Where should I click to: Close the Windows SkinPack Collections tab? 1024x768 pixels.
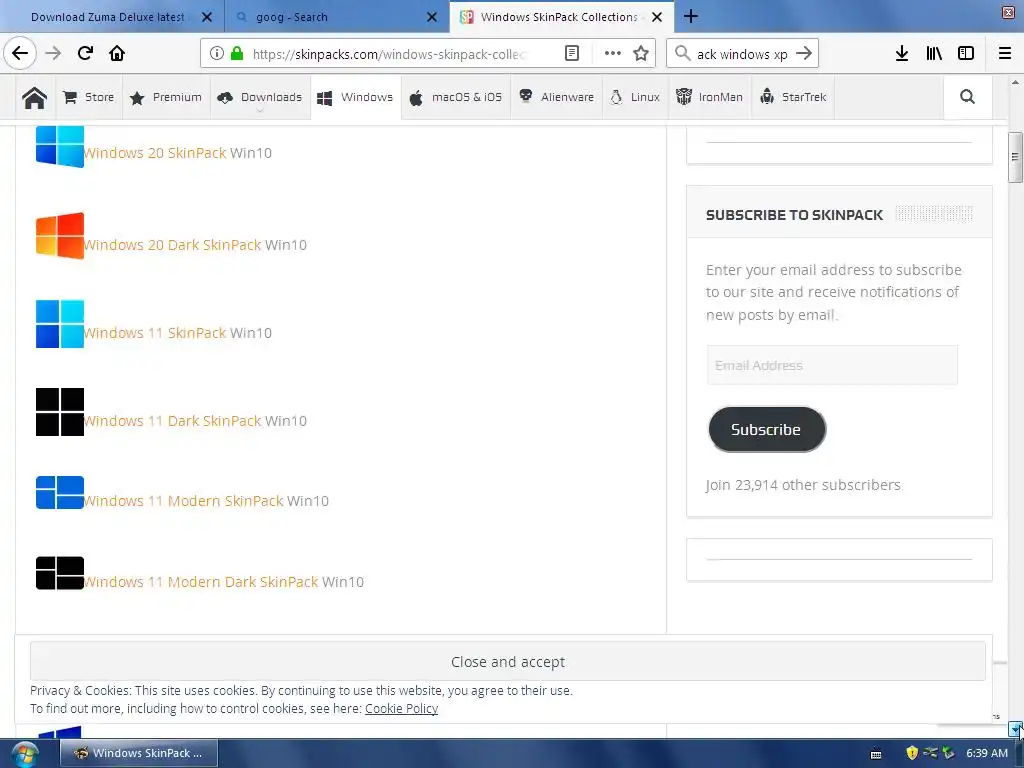[x=657, y=17]
